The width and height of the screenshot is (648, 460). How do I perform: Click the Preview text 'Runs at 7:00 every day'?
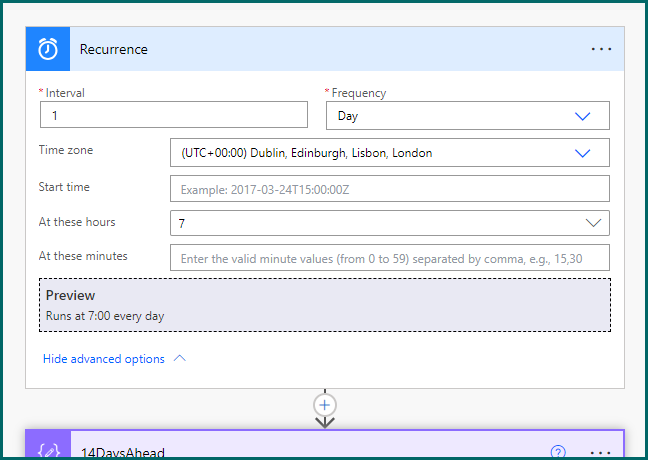(x=105, y=316)
